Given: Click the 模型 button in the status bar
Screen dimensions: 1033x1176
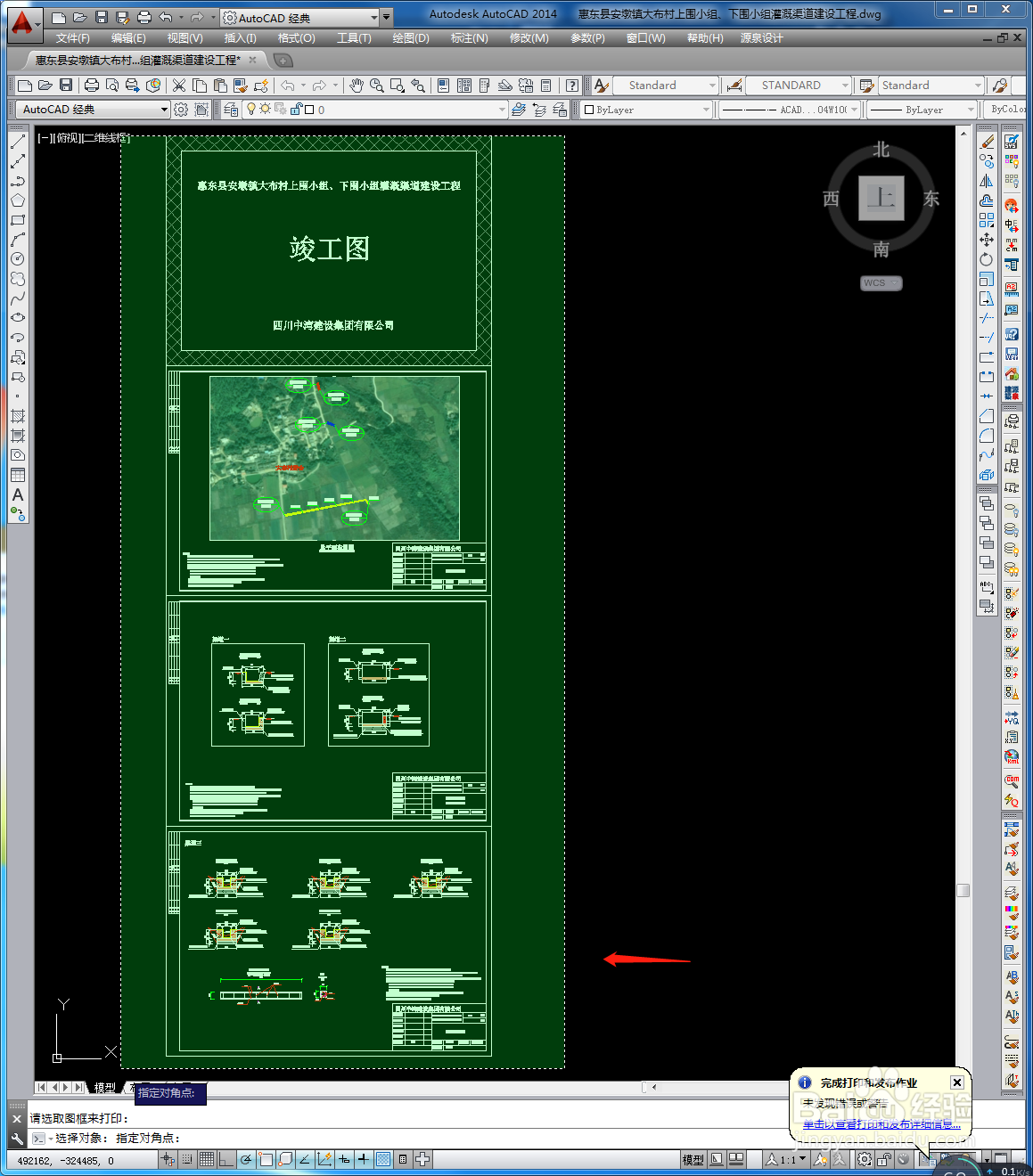Looking at the screenshot, I should click(x=693, y=1159).
